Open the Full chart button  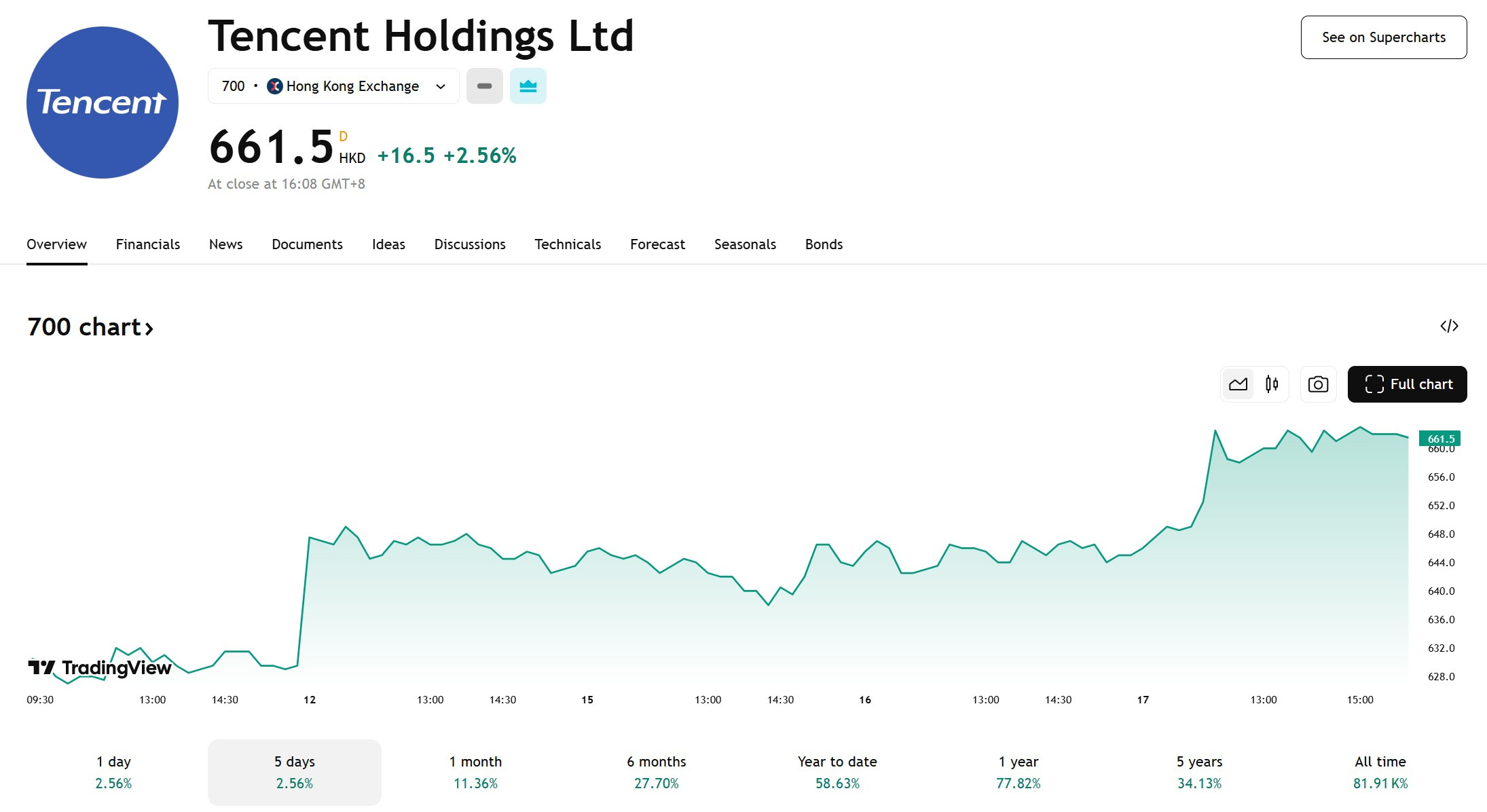click(x=1407, y=384)
